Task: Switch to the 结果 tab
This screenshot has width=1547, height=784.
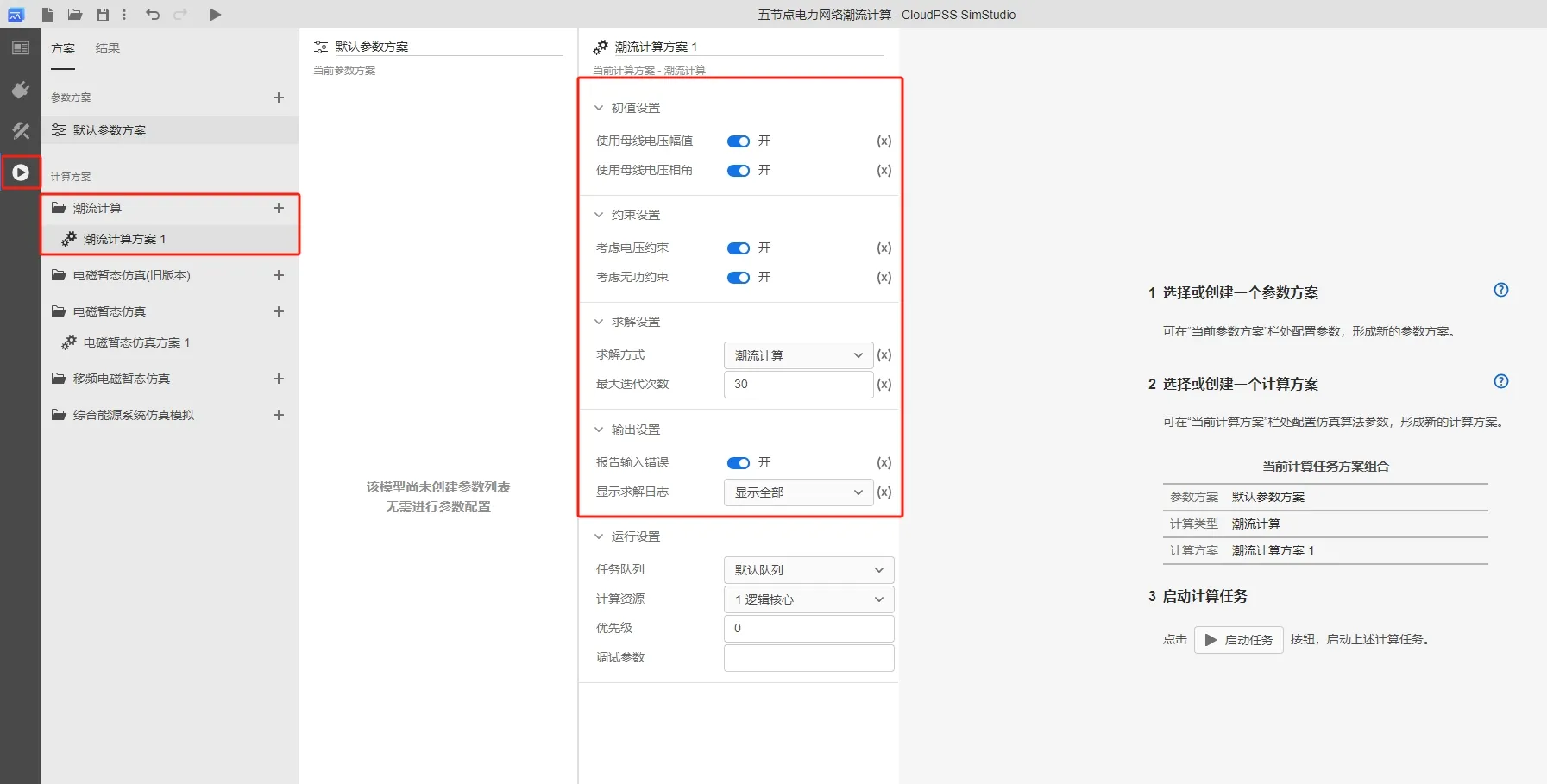Action: click(108, 48)
